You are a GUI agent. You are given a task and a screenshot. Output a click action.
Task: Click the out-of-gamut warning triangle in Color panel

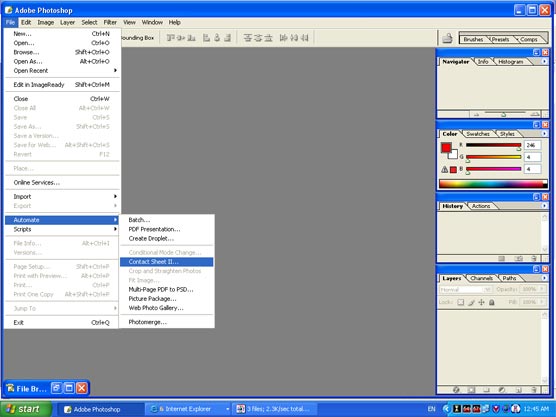coord(444,169)
